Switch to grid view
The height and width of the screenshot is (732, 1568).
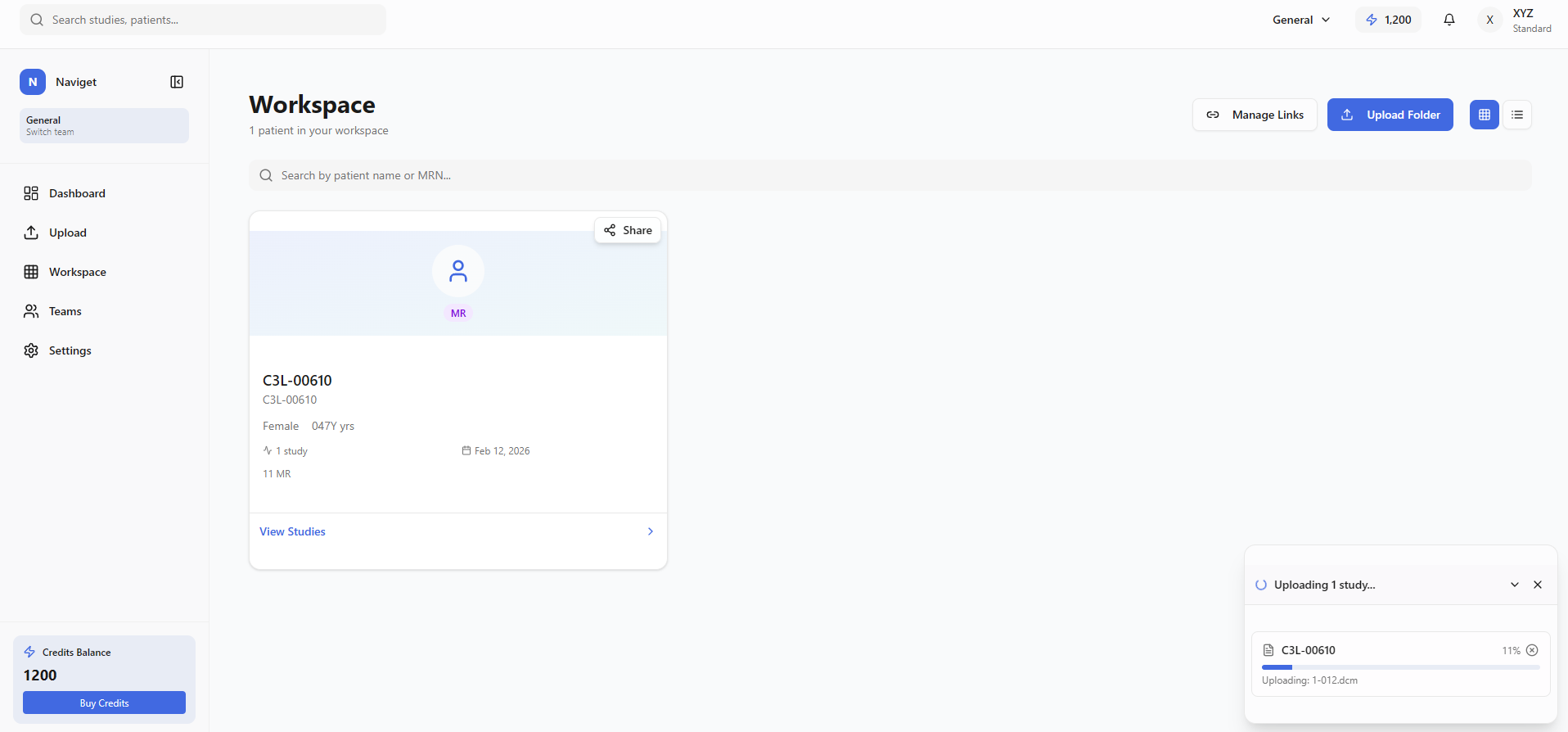pyautogui.click(x=1485, y=115)
